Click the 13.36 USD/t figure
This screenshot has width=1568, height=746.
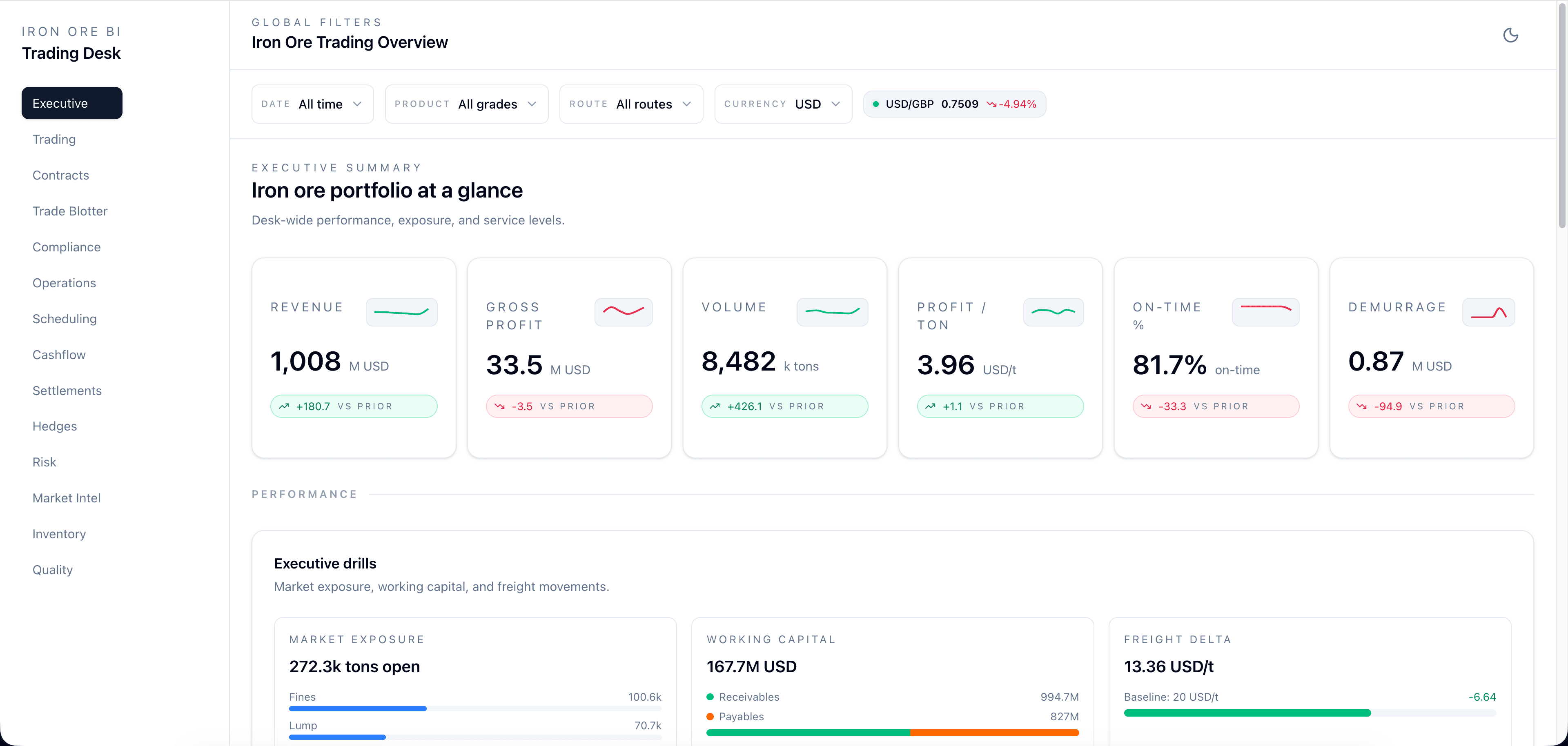pyautogui.click(x=1168, y=667)
